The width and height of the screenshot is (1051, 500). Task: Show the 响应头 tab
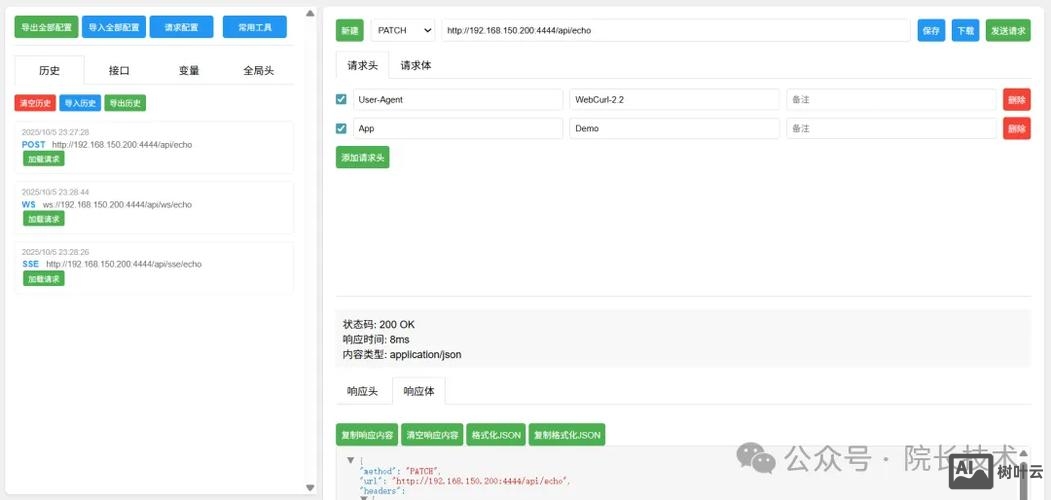click(362, 391)
